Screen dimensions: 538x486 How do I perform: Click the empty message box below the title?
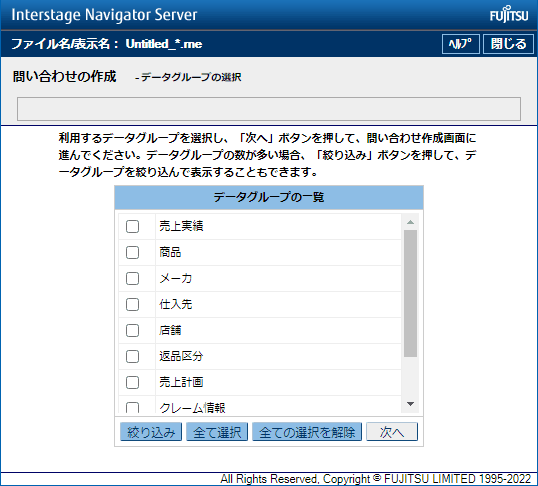tap(269, 109)
